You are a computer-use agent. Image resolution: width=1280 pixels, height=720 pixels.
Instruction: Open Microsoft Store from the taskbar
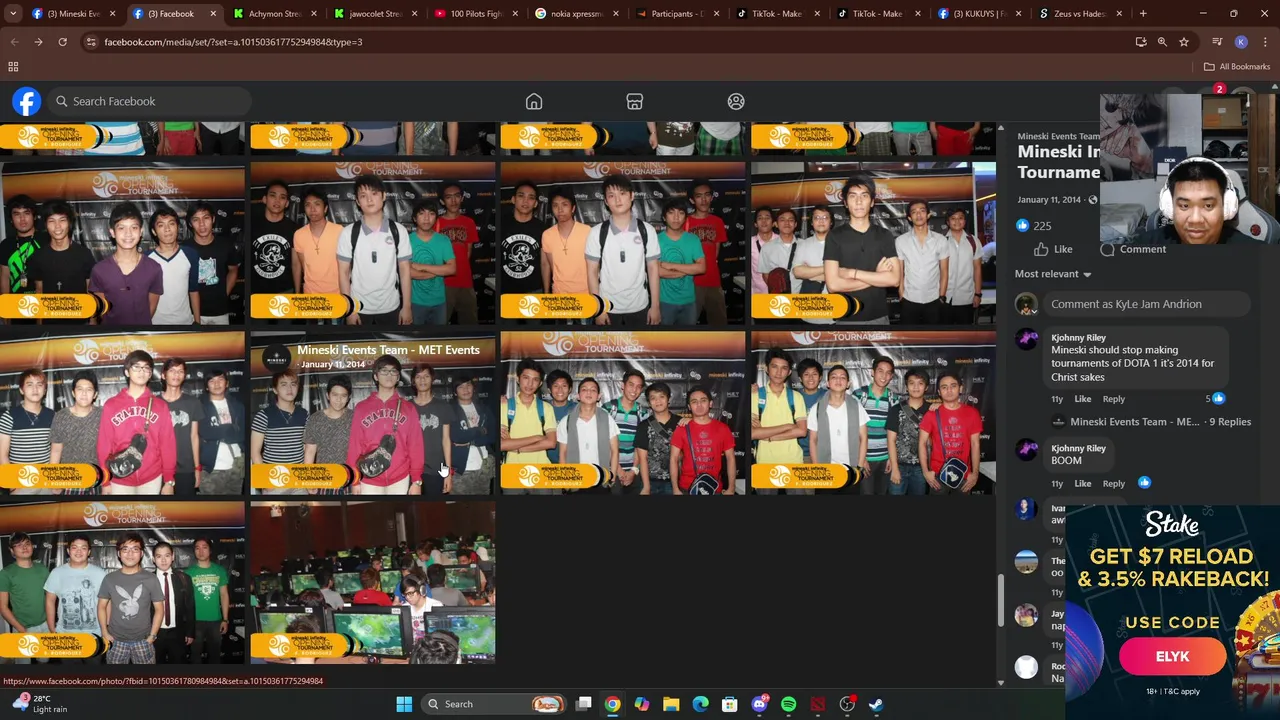tap(730, 704)
